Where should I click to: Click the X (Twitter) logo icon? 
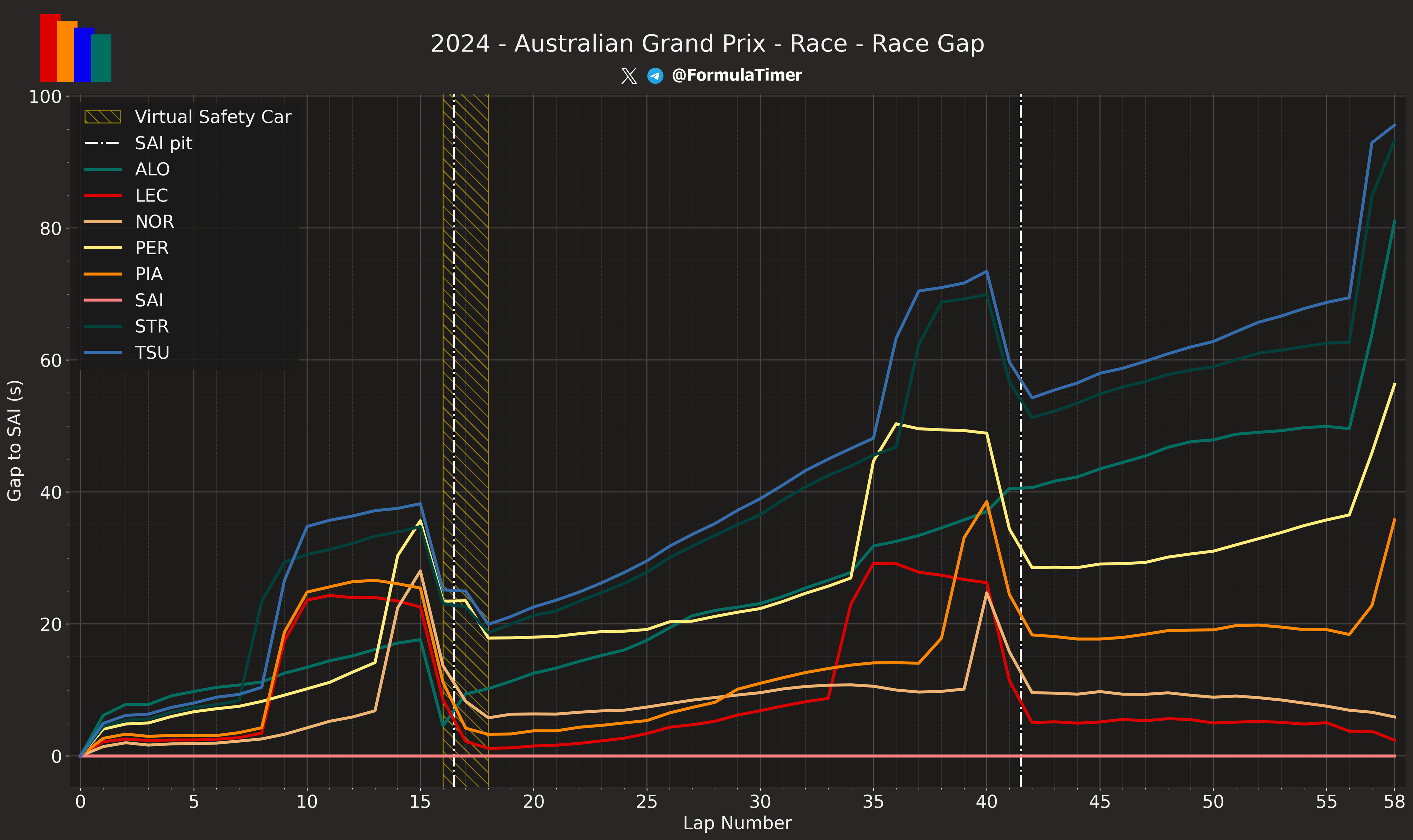[629, 75]
